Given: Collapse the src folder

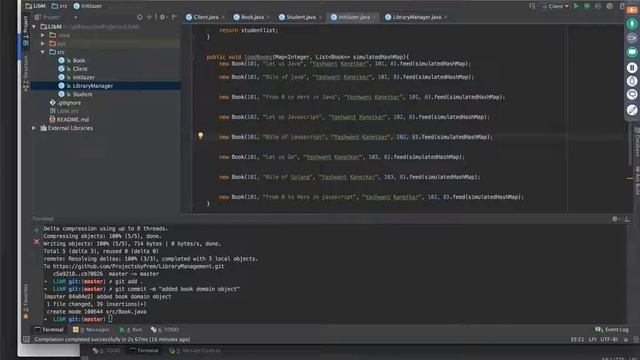Looking at the screenshot, I should point(42,52).
